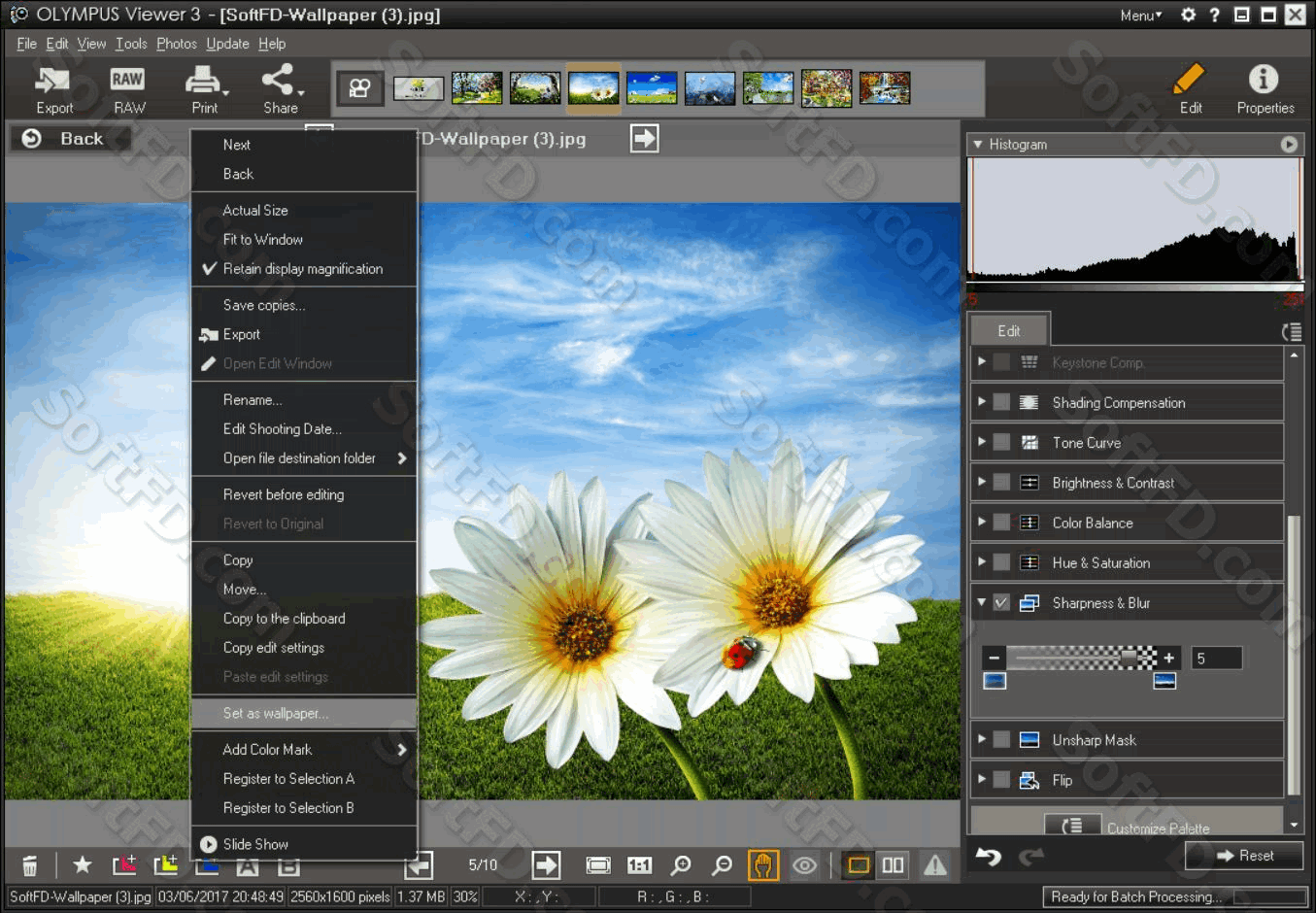This screenshot has height=913, width=1316.
Task: Click the Reset button
Action: pos(1245,856)
